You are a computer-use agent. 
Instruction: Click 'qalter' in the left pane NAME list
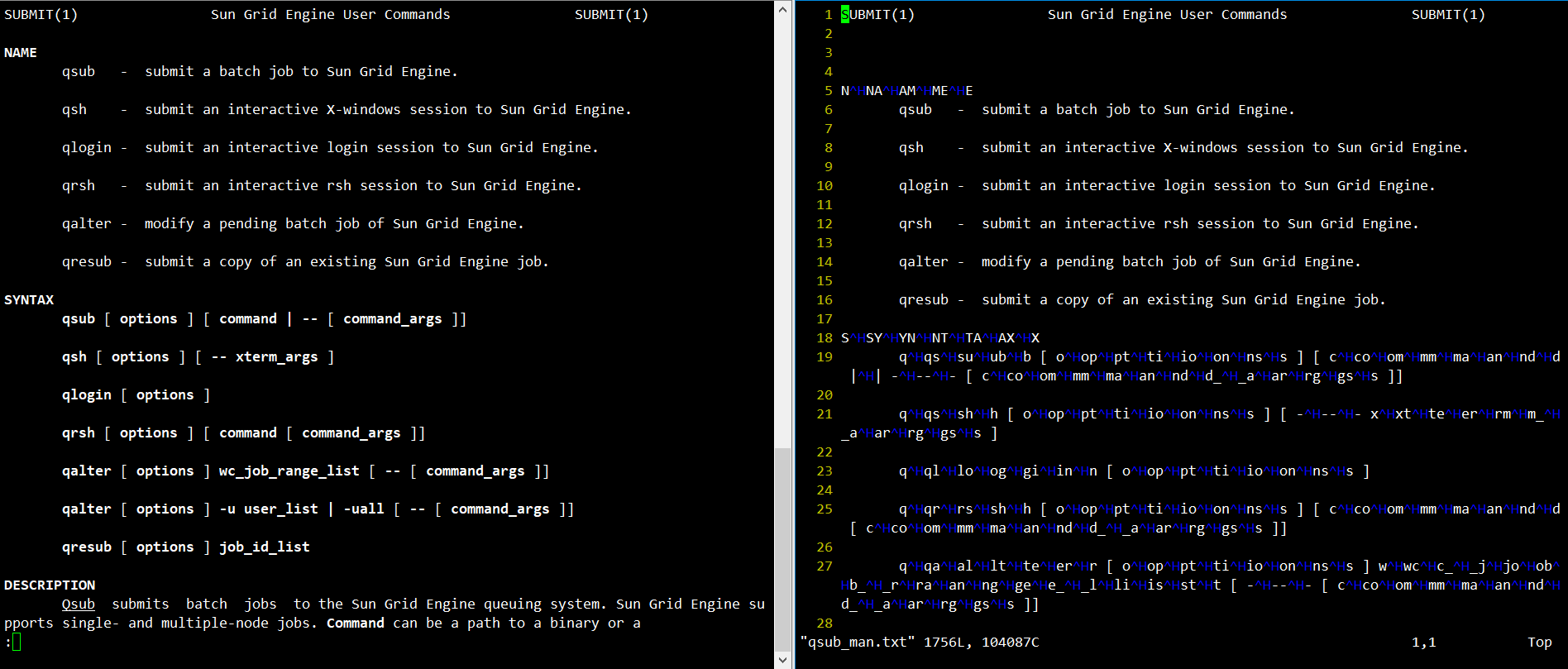[87, 224]
